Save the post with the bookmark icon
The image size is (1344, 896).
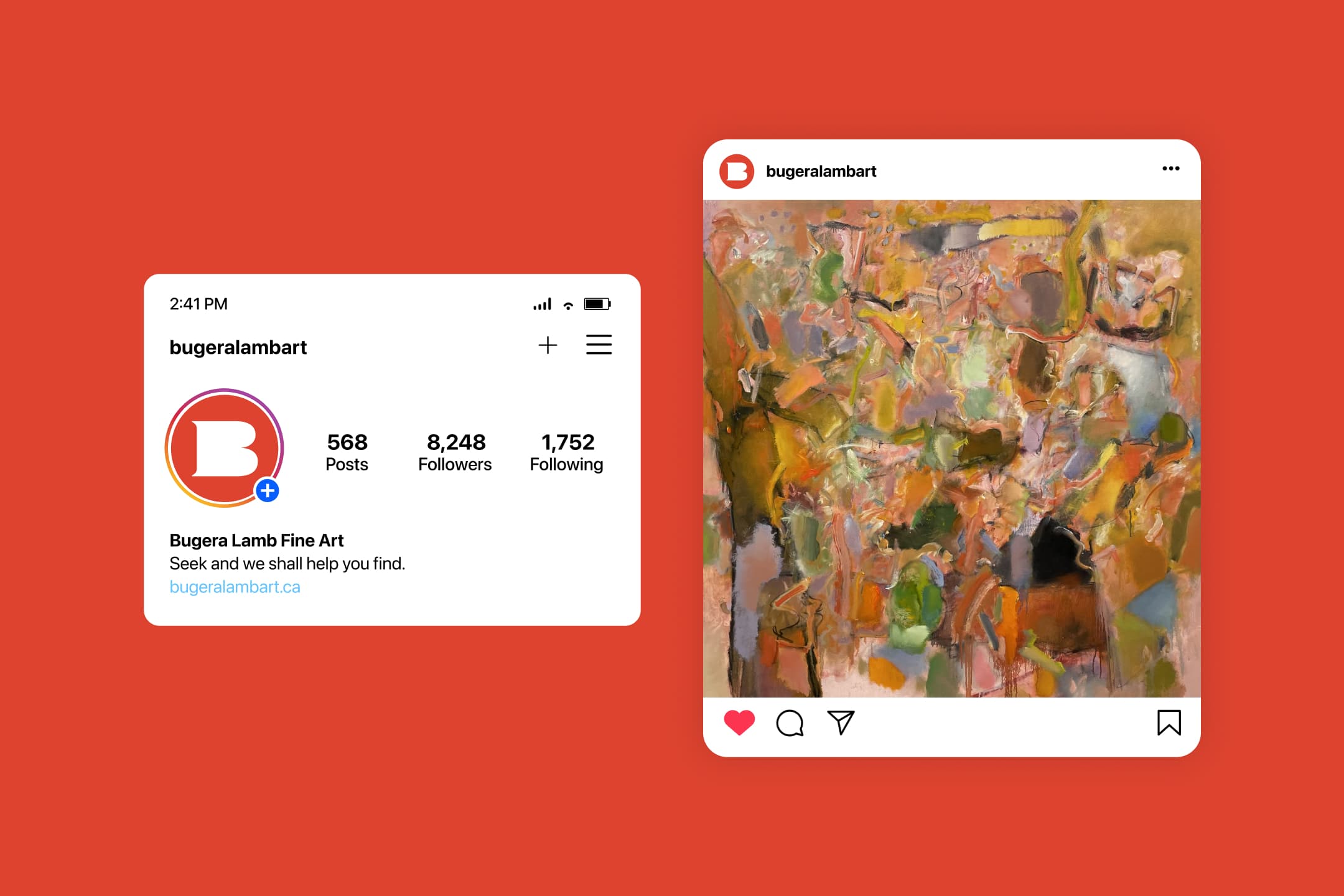1169,722
